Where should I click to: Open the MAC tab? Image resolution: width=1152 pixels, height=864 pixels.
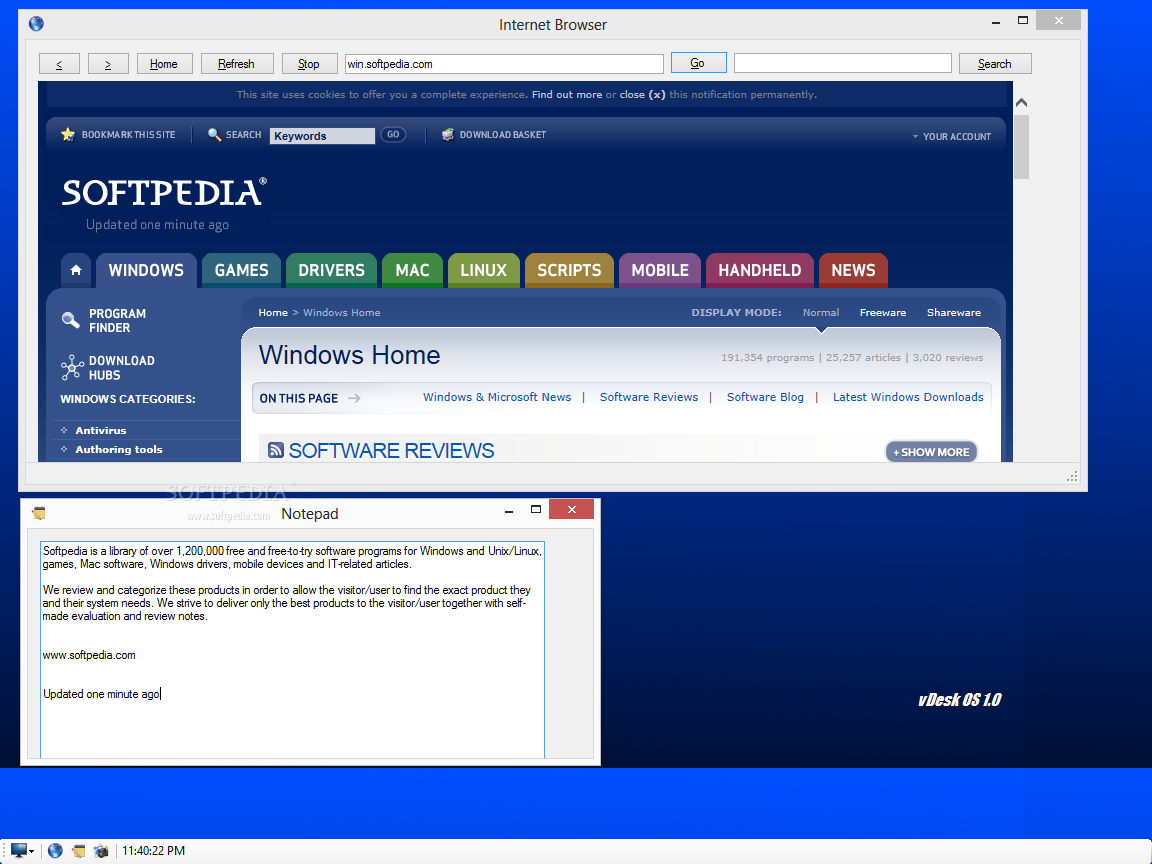[x=412, y=270]
